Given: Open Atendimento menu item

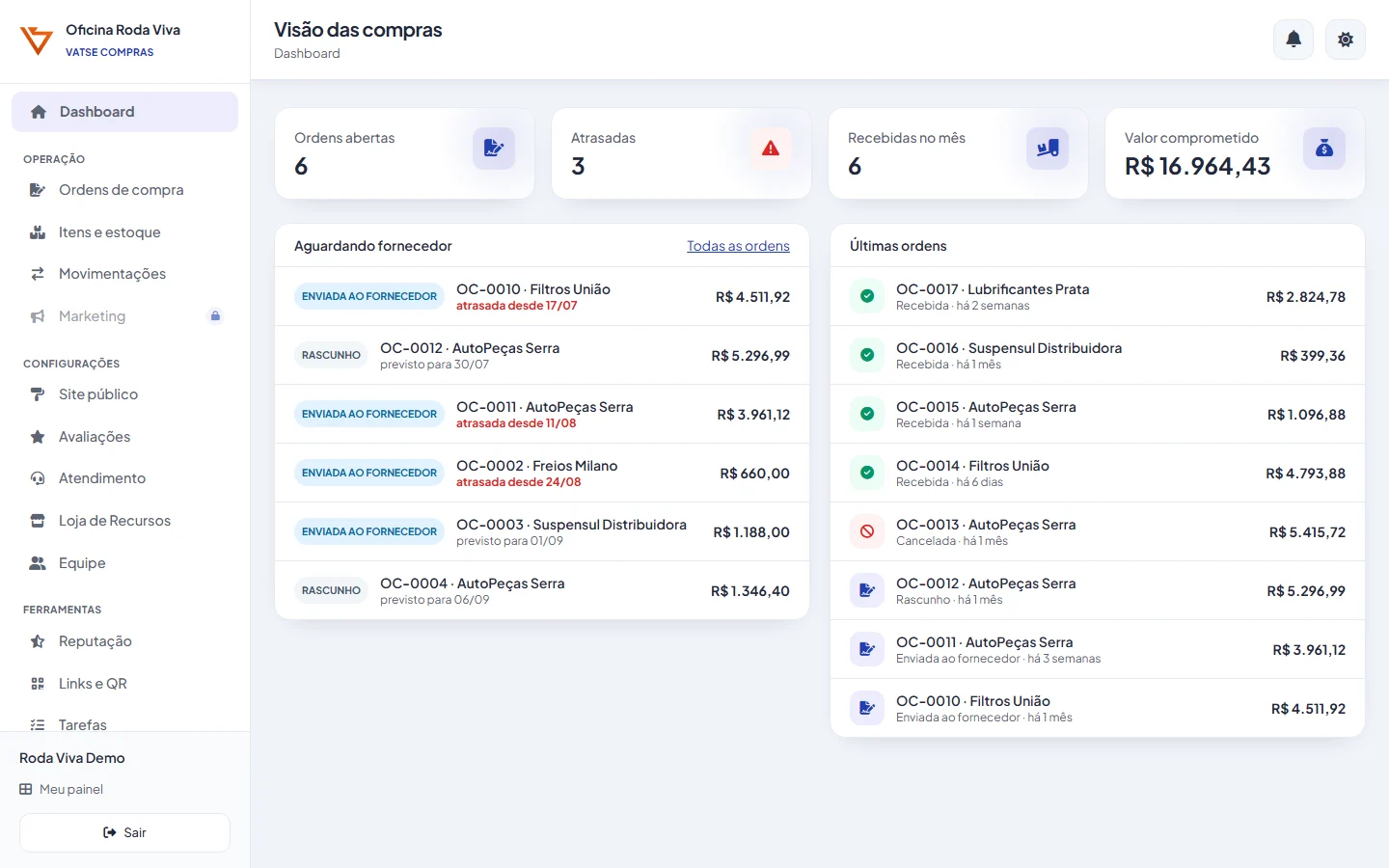Looking at the screenshot, I should tap(124, 478).
